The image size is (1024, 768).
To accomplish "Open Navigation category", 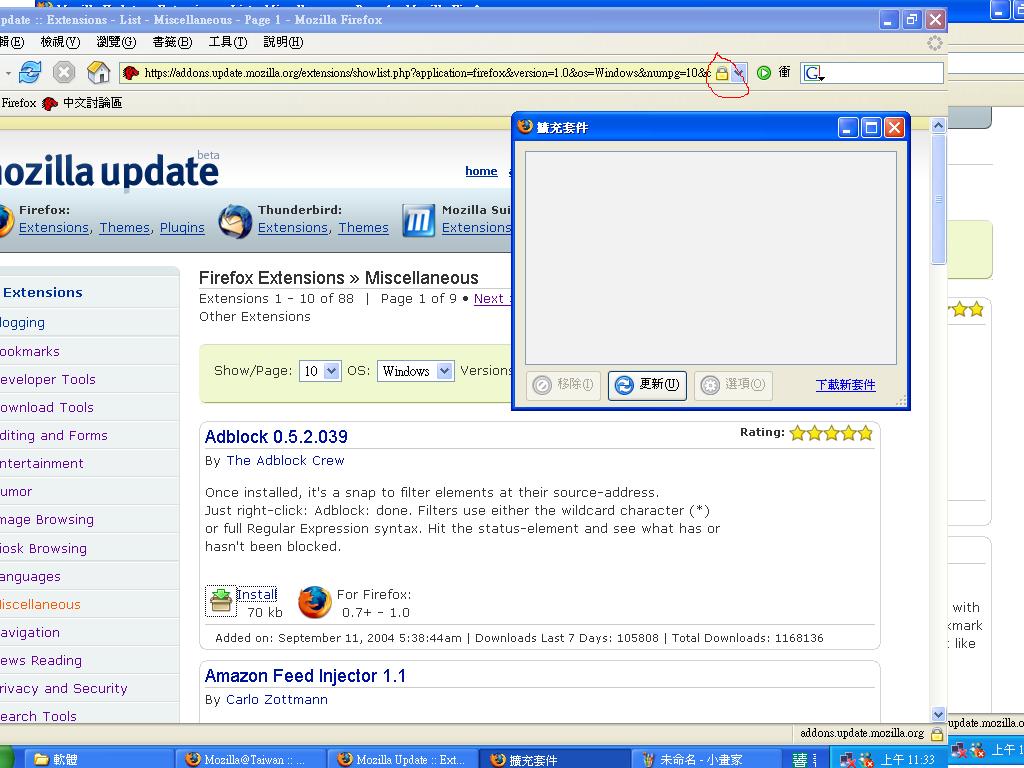I will 30,632.
